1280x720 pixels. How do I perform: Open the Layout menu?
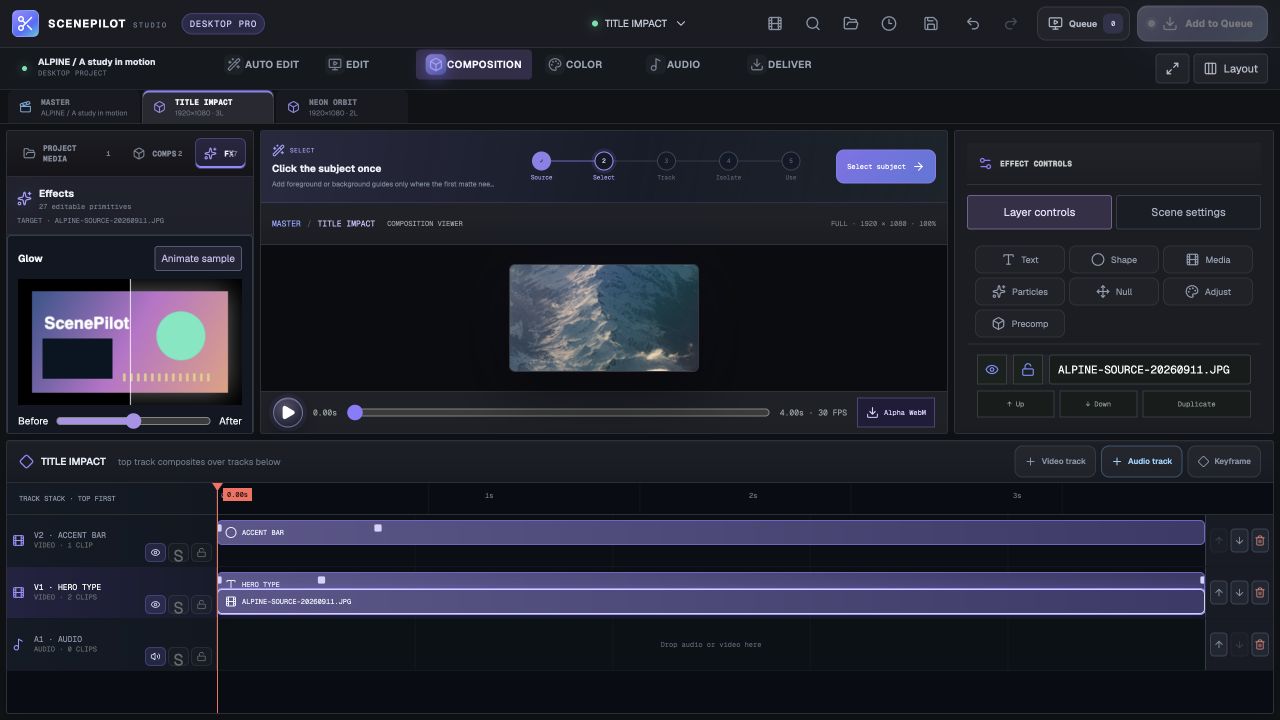tap(1230, 68)
